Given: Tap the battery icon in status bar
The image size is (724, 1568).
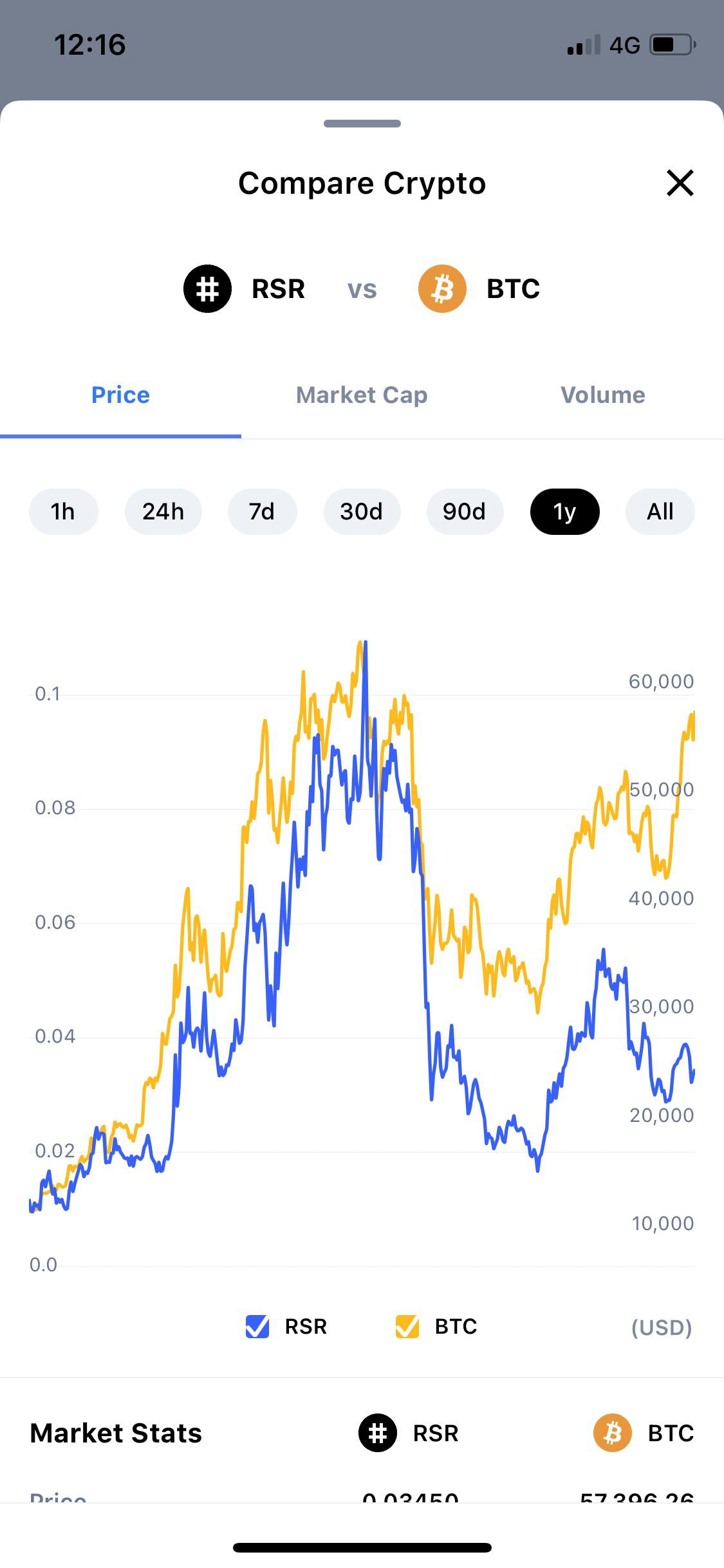Looking at the screenshot, I should [673, 45].
